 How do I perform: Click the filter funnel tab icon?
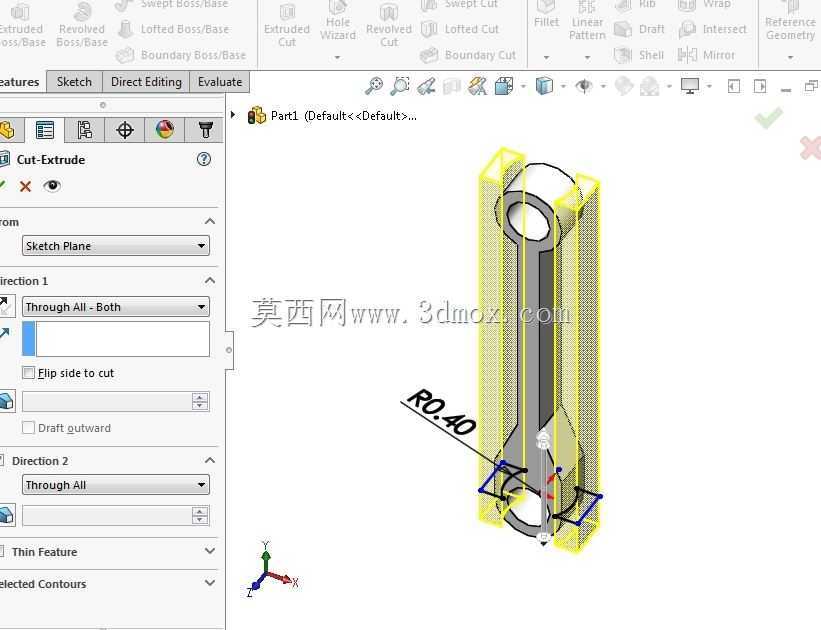point(205,130)
